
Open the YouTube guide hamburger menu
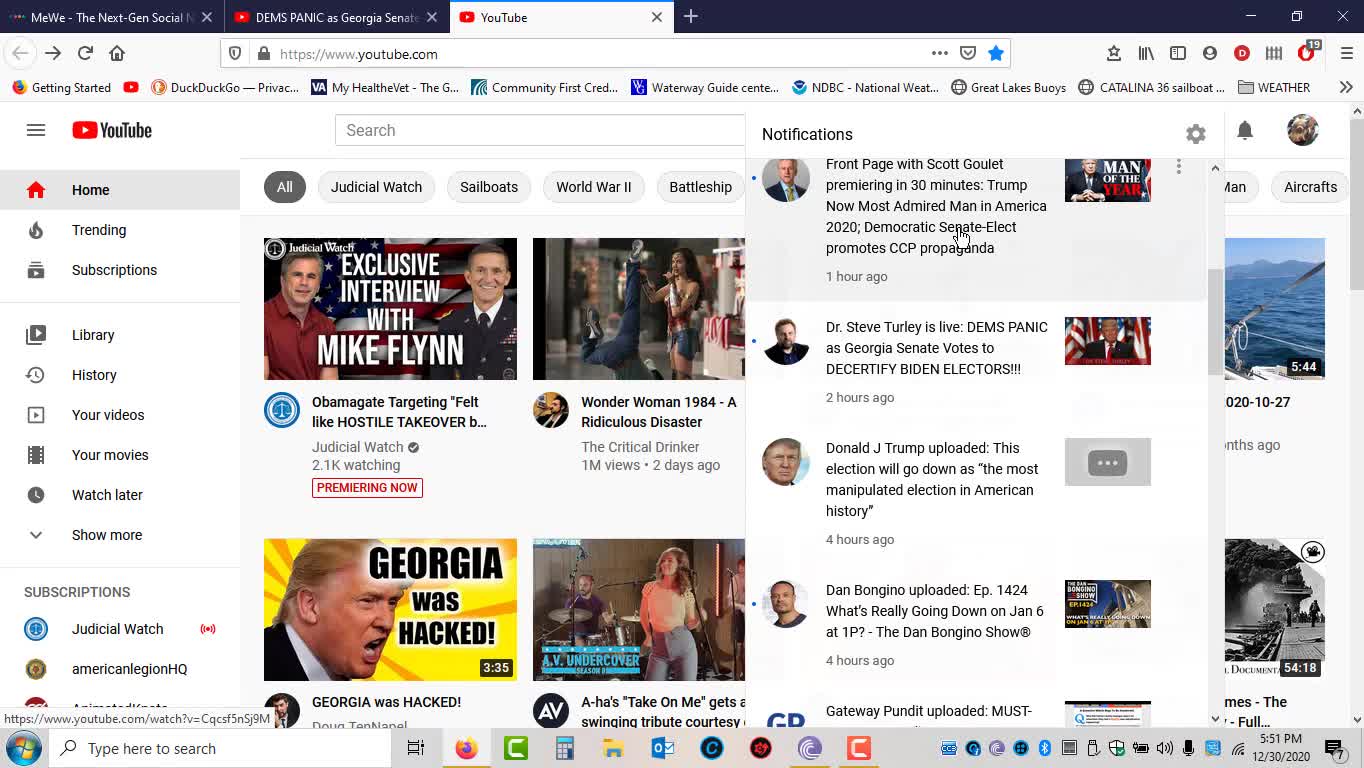click(x=36, y=130)
